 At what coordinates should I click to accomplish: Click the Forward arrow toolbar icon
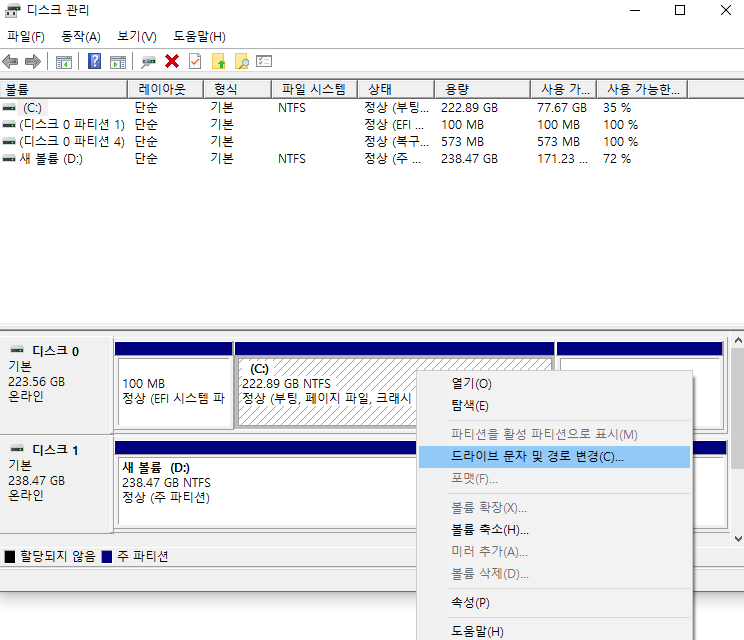(32, 62)
